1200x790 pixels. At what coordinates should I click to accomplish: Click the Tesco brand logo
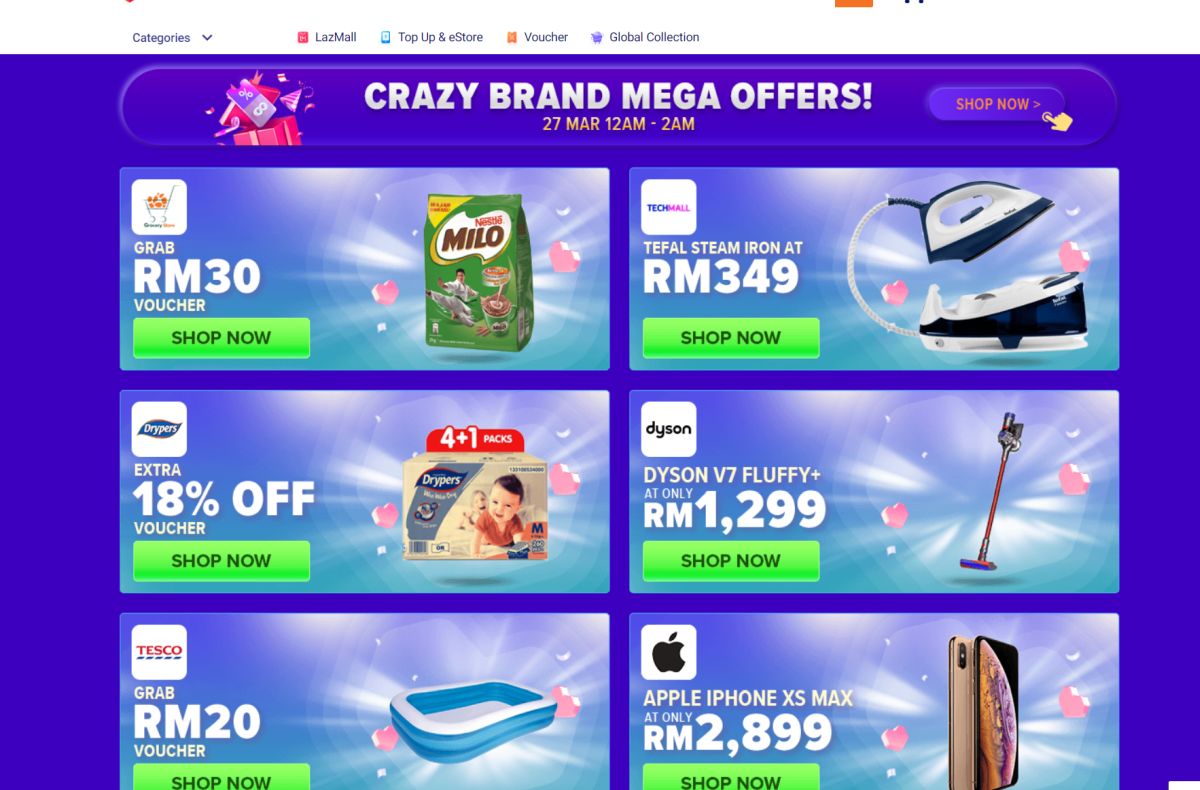[x=159, y=652]
